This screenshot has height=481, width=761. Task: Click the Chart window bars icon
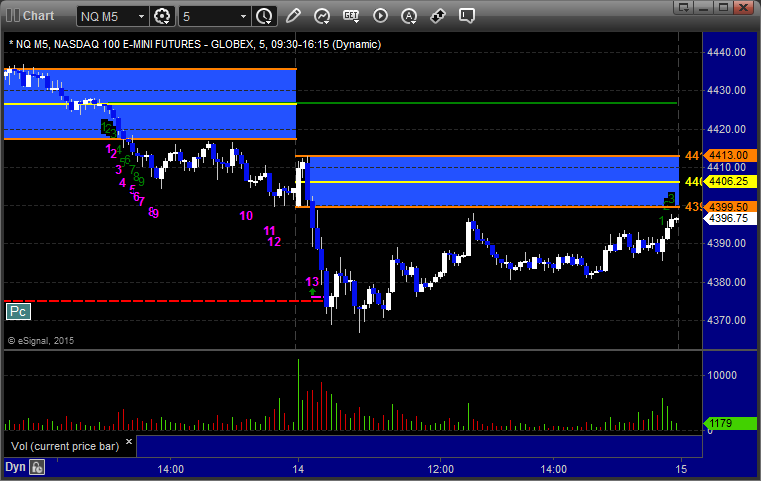(13, 16)
